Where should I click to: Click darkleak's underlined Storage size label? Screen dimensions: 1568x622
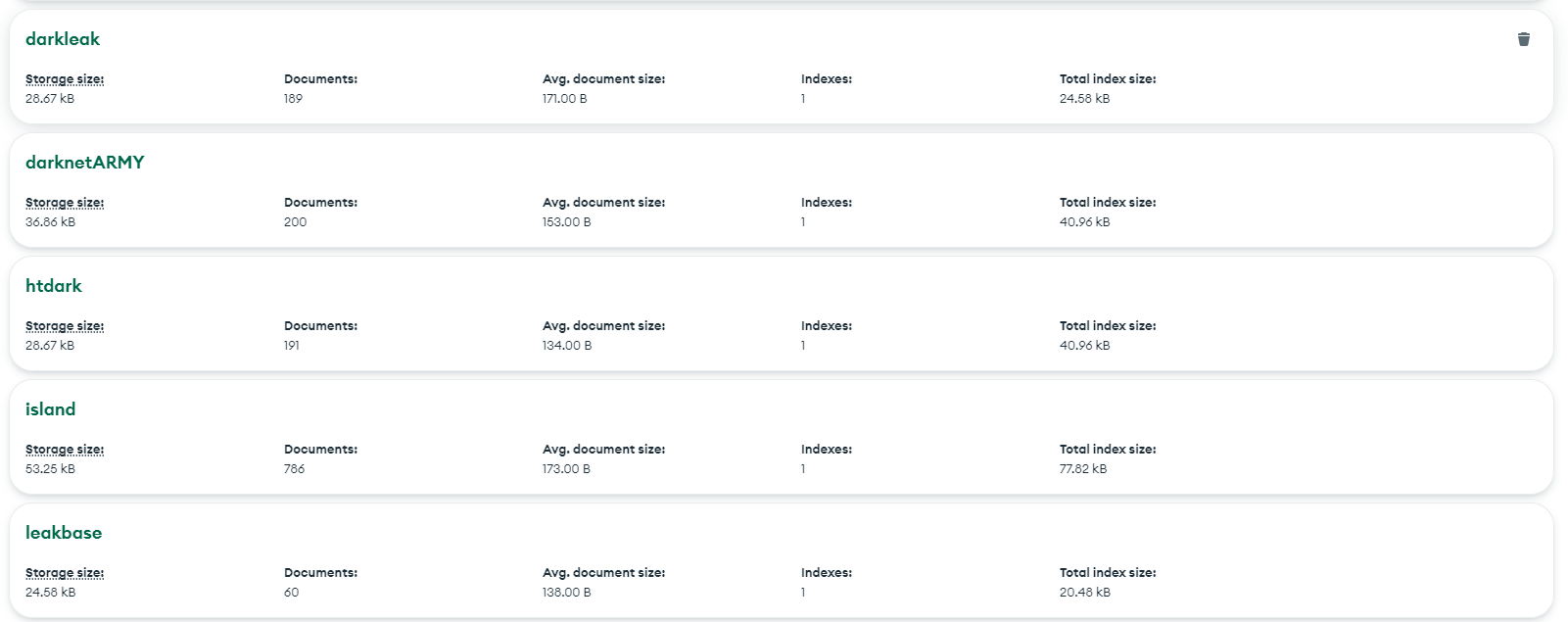point(65,79)
